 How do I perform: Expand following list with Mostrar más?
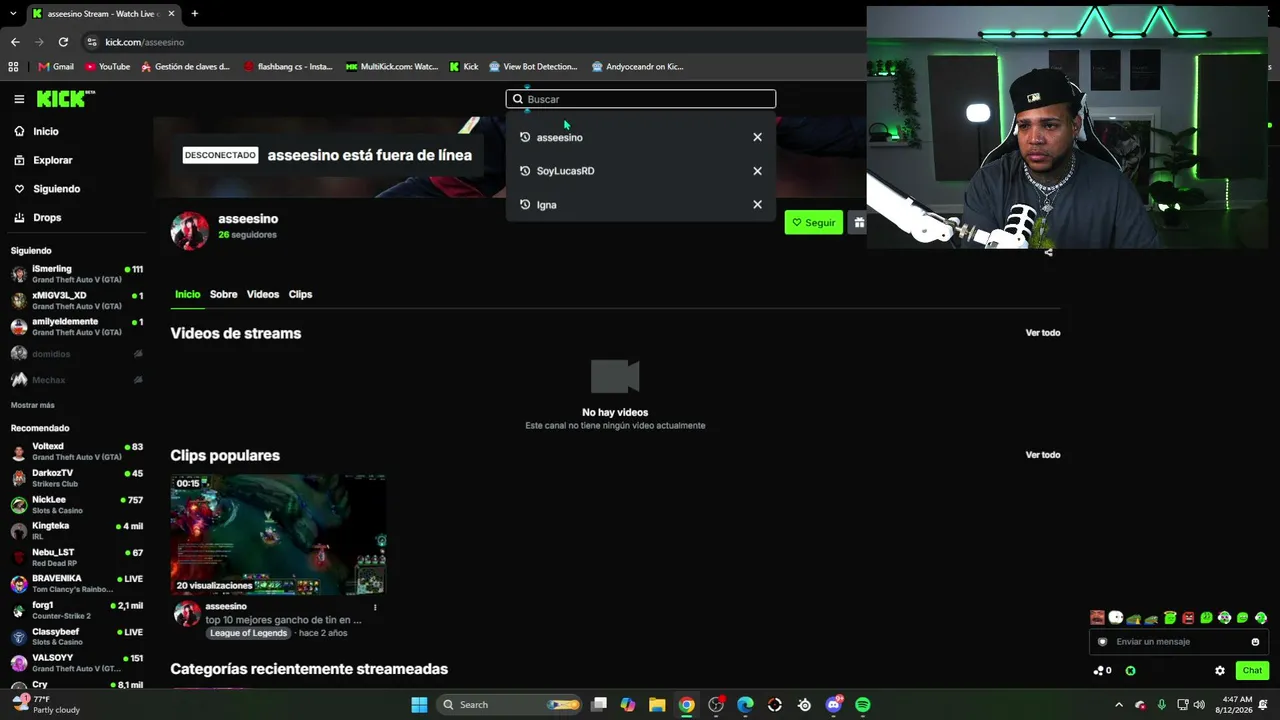(x=33, y=405)
